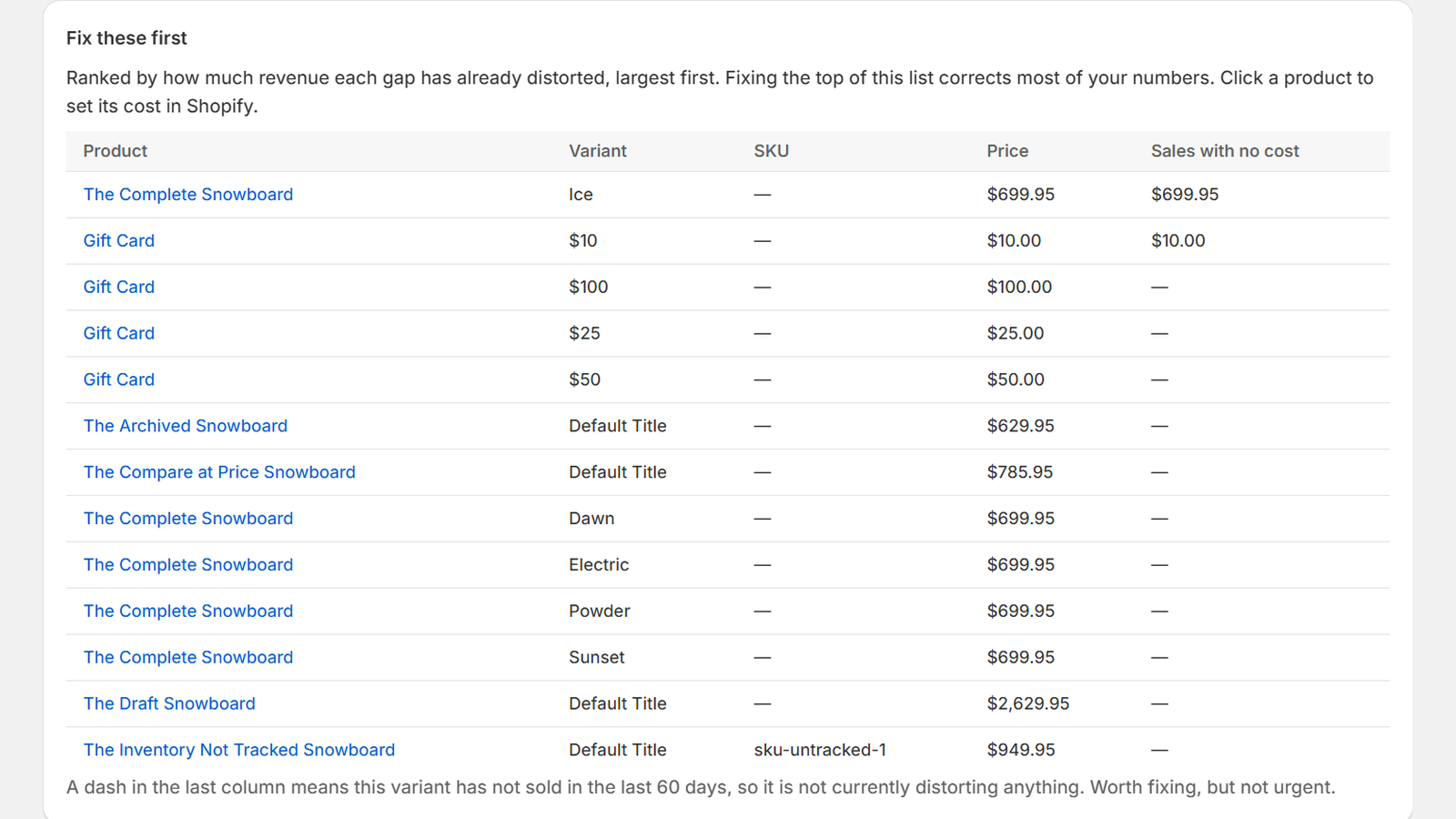Click the SKU column header
Image resolution: width=1456 pixels, height=819 pixels.
pyautogui.click(x=772, y=151)
